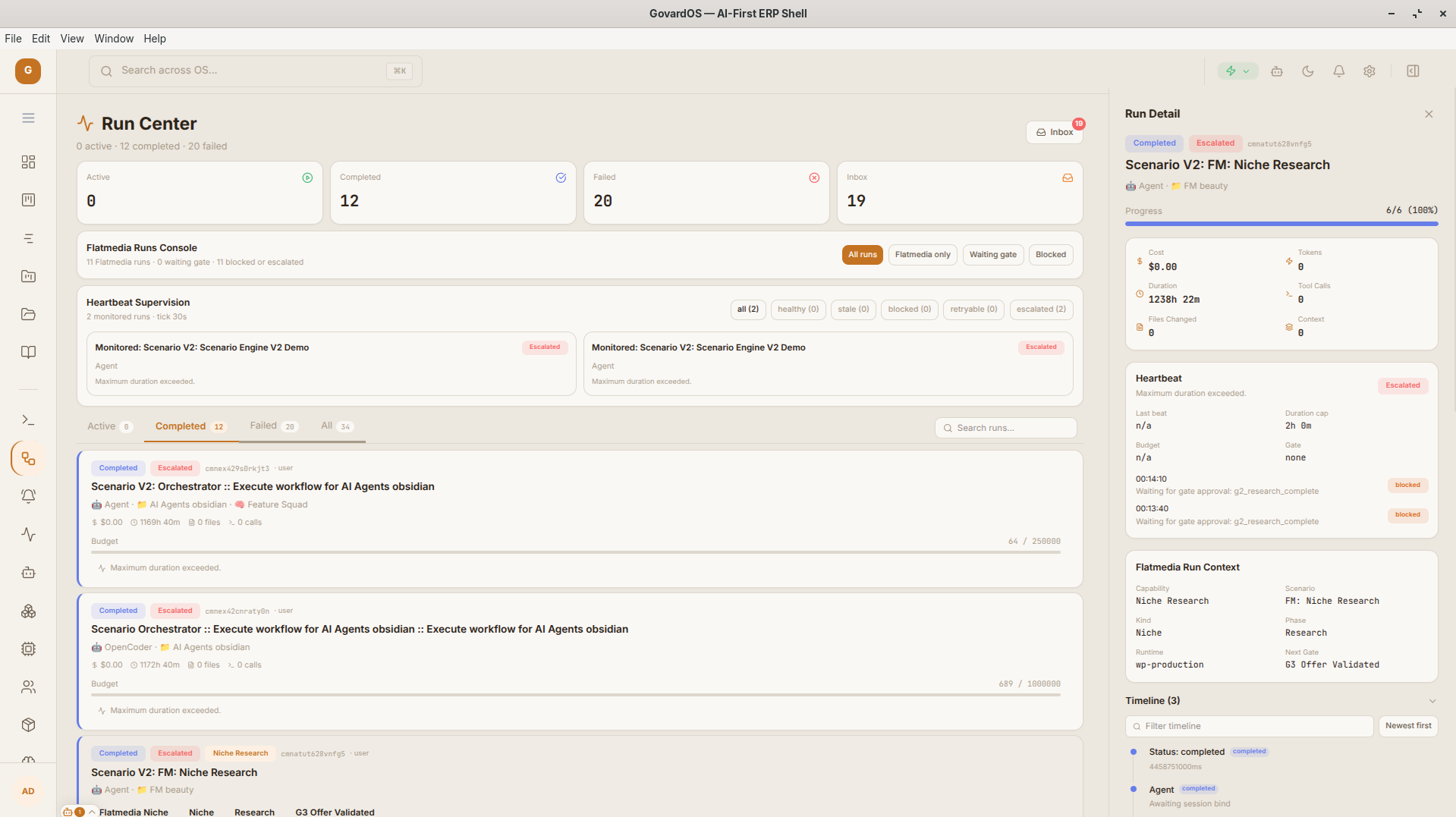Toggle heartbeat filter blocked (0)
This screenshot has height=817, width=1456.
[x=910, y=310]
